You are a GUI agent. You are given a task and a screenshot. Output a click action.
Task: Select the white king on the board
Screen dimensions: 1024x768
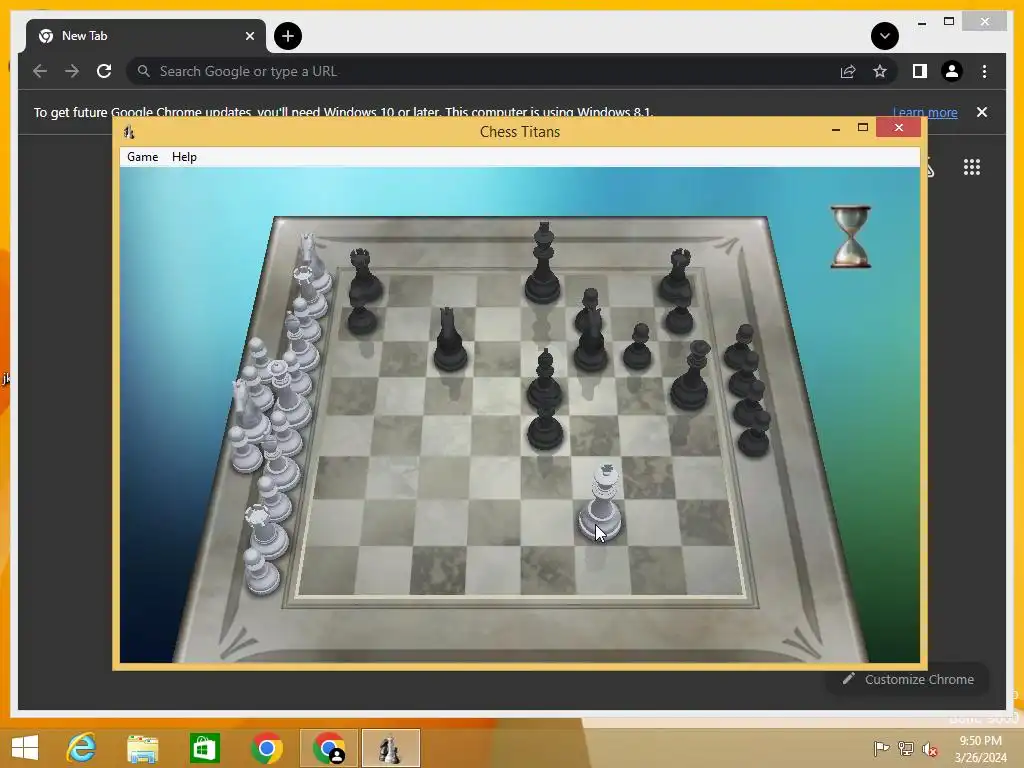601,504
